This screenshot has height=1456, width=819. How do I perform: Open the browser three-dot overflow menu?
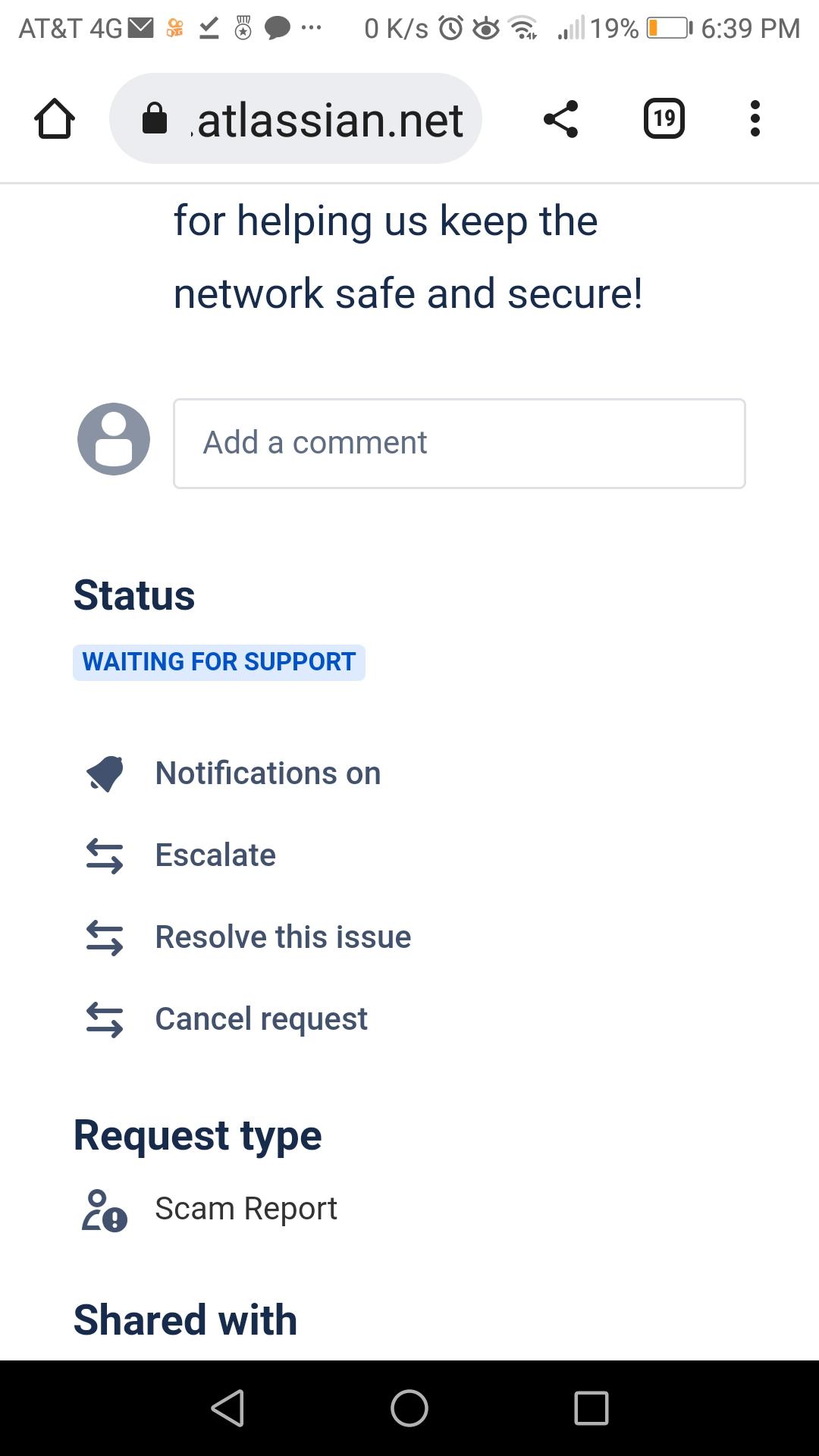755,119
